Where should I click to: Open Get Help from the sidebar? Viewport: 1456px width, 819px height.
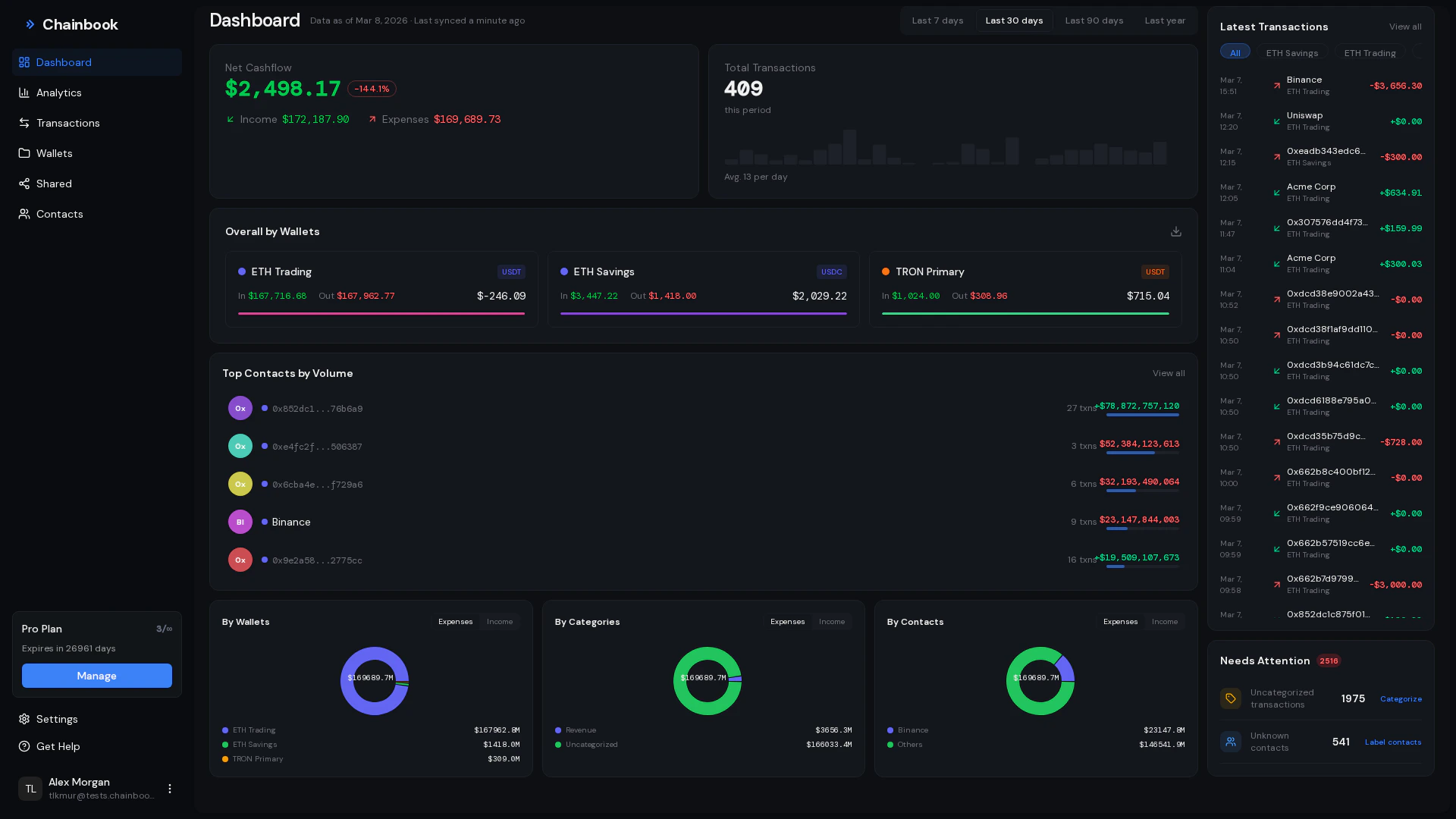click(x=58, y=746)
